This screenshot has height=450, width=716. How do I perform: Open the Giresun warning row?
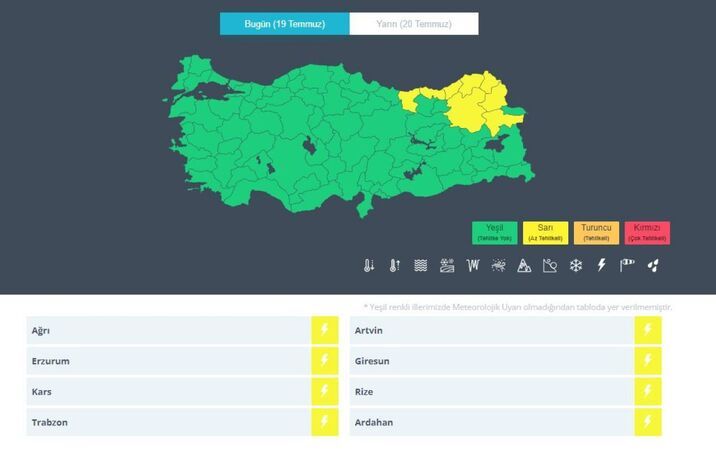click(x=491, y=361)
